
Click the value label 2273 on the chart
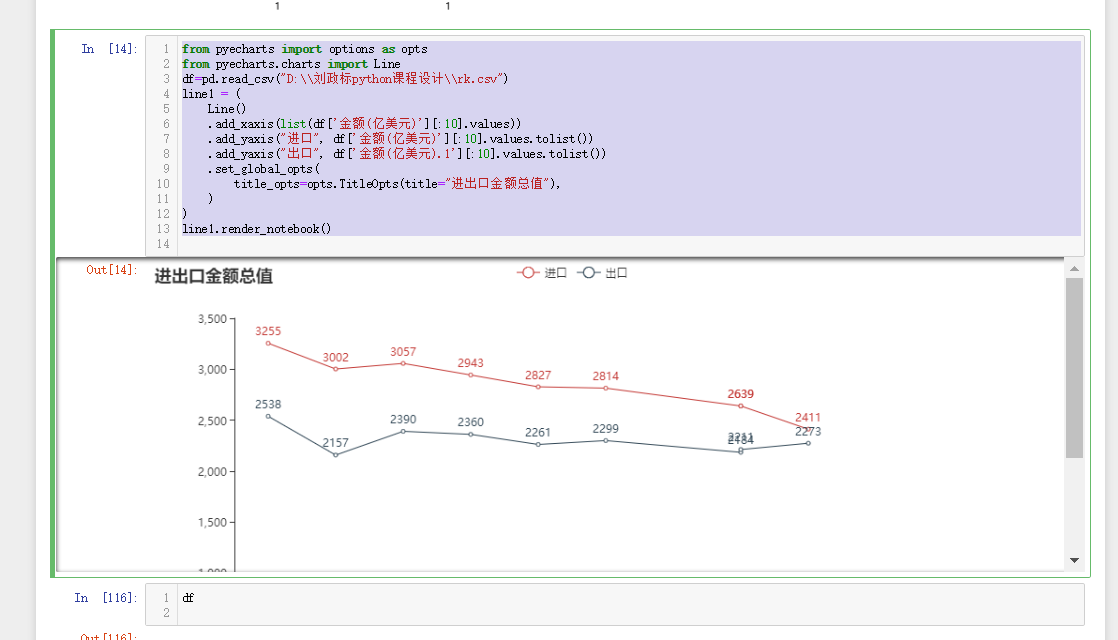click(x=808, y=431)
